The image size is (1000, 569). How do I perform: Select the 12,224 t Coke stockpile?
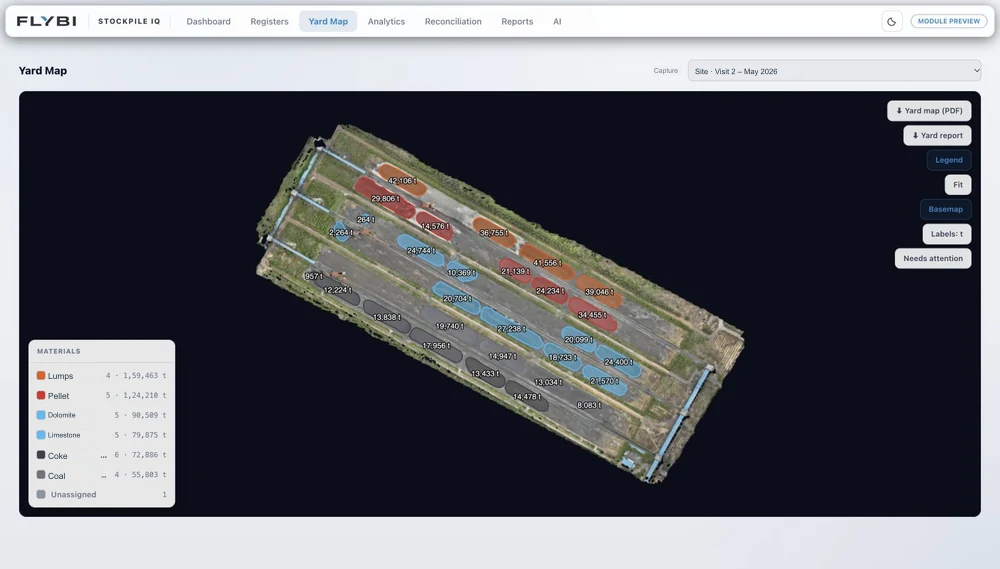coord(337,290)
